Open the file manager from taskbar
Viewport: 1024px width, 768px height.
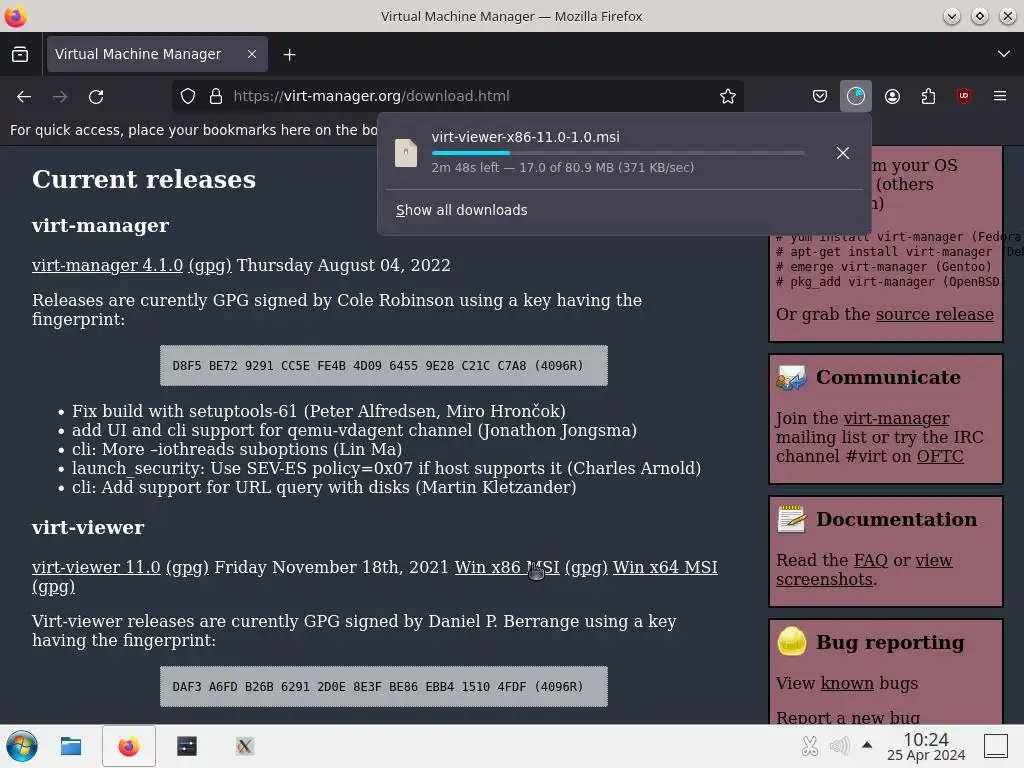click(71, 746)
